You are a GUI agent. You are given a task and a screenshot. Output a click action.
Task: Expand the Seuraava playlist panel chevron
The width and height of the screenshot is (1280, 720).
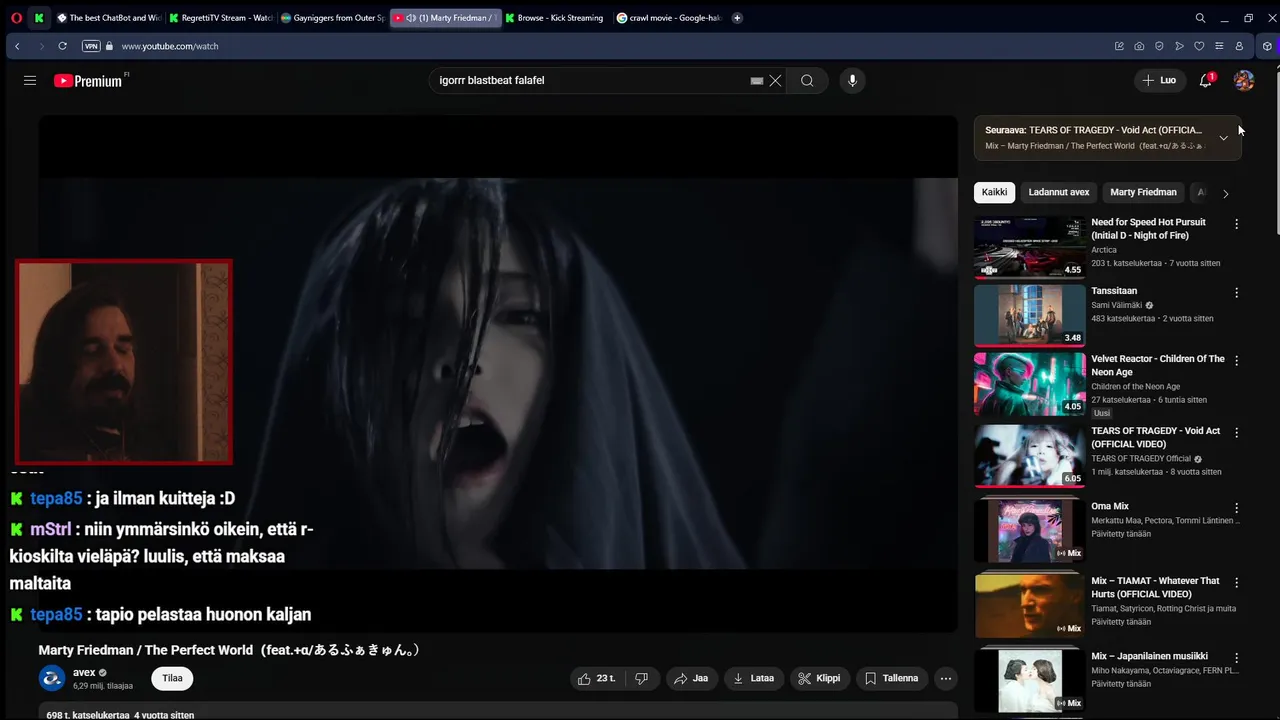[x=1223, y=138]
